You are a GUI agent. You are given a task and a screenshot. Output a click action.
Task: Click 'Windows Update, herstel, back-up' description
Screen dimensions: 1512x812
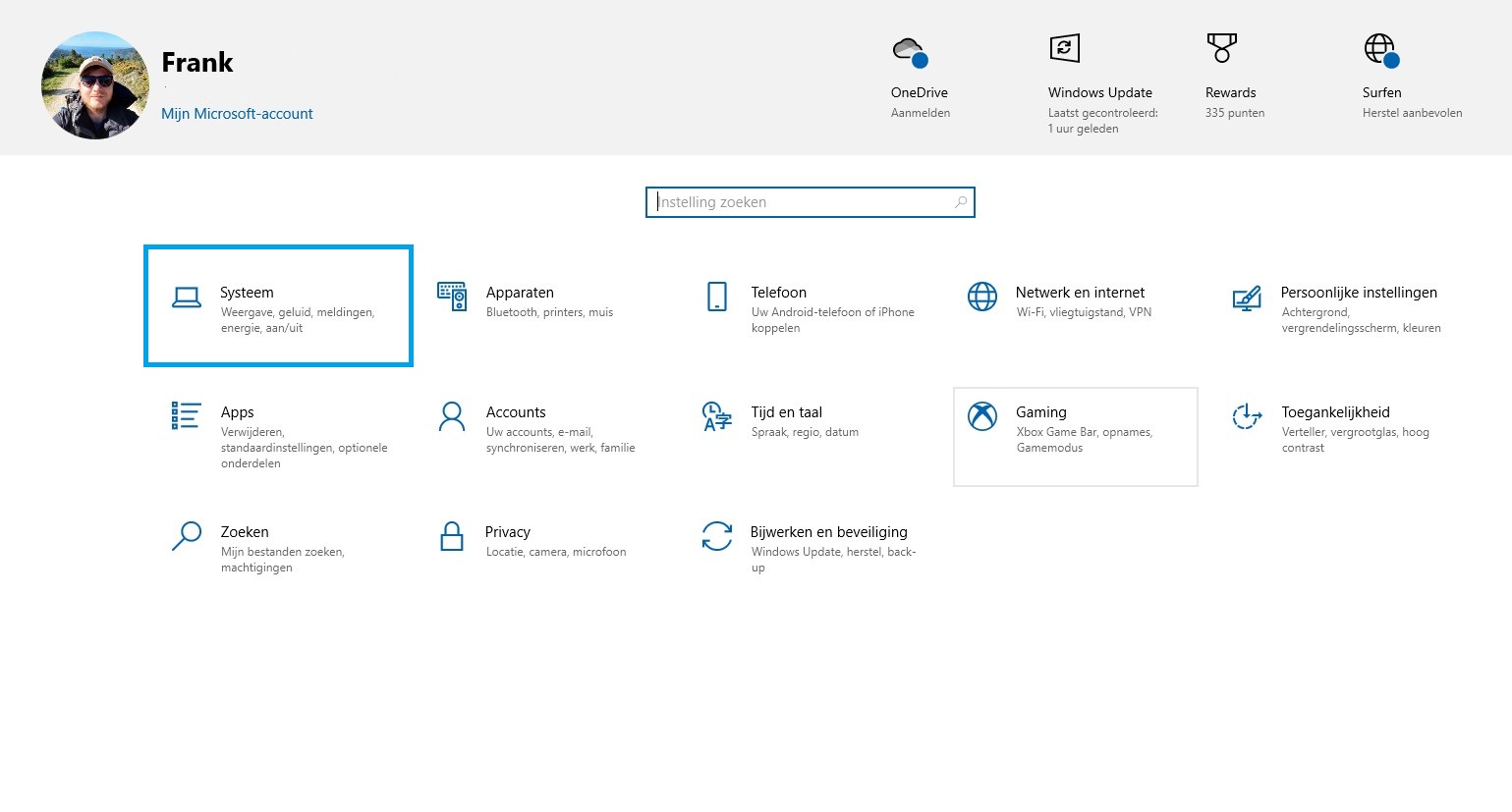833,560
